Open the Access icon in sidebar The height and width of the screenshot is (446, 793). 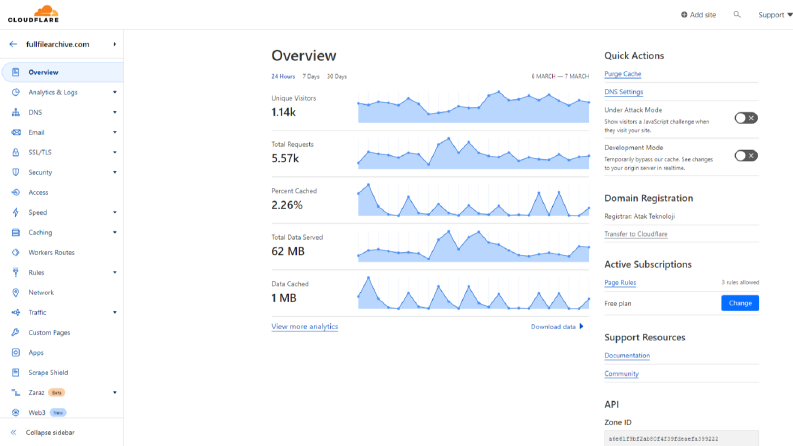(x=16, y=192)
